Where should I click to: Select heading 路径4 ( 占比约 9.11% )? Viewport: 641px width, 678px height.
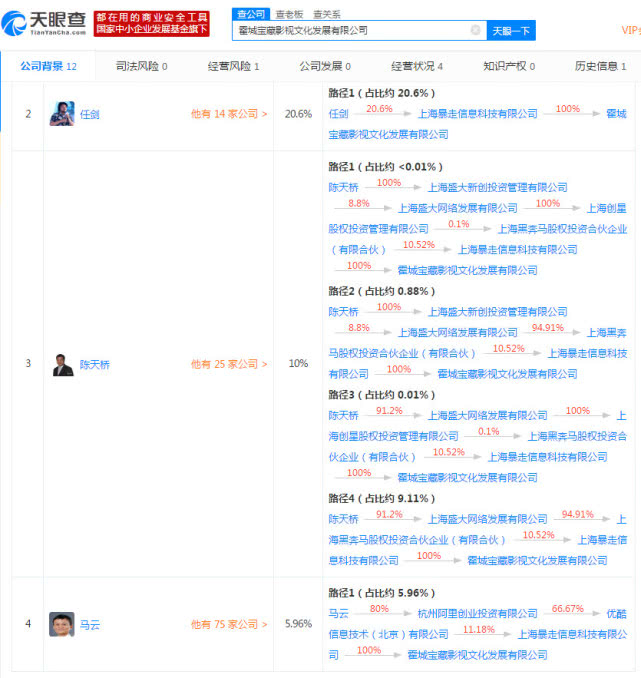click(381, 498)
